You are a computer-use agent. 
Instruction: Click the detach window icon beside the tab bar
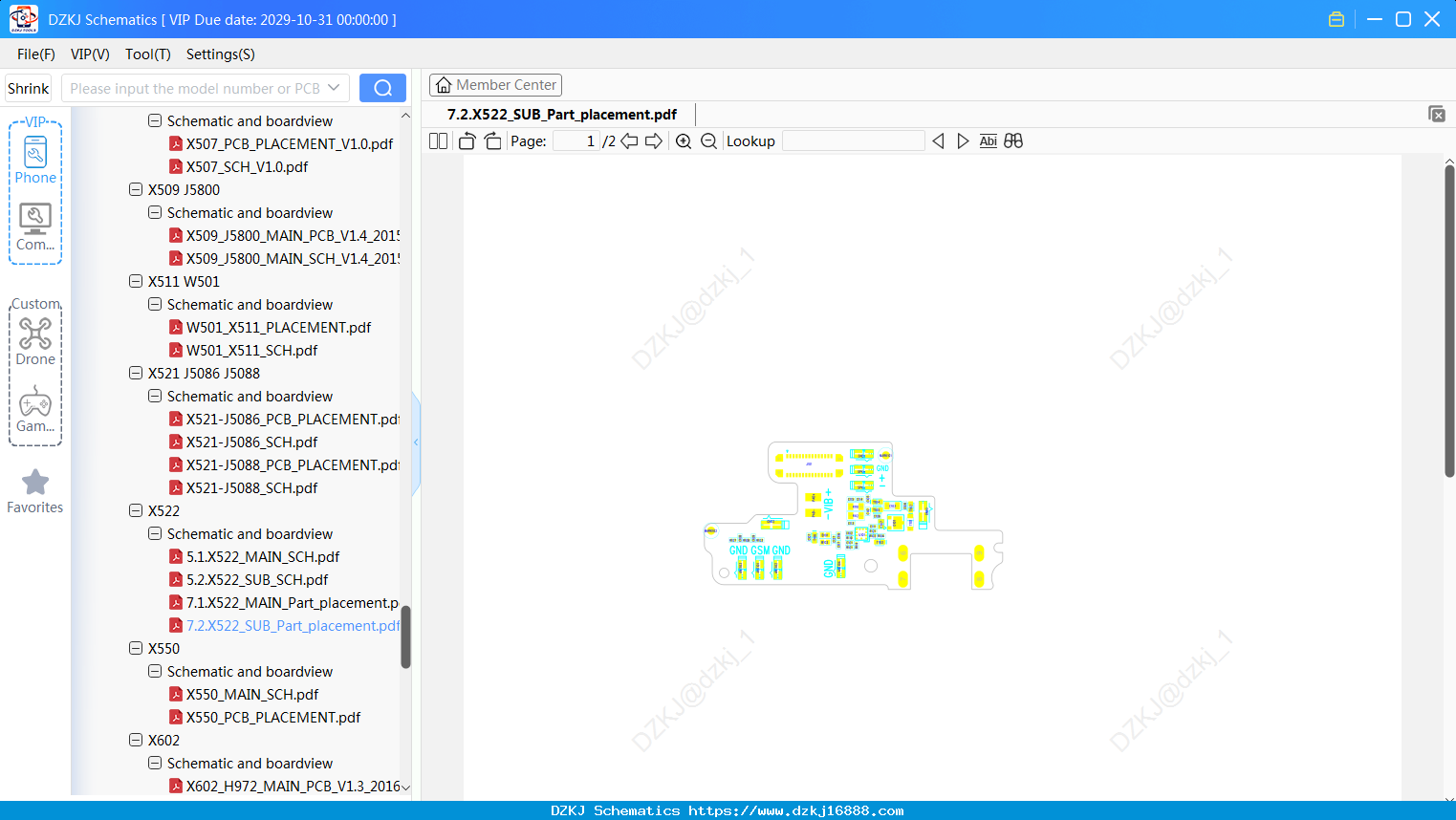(x=1436, y=114)
